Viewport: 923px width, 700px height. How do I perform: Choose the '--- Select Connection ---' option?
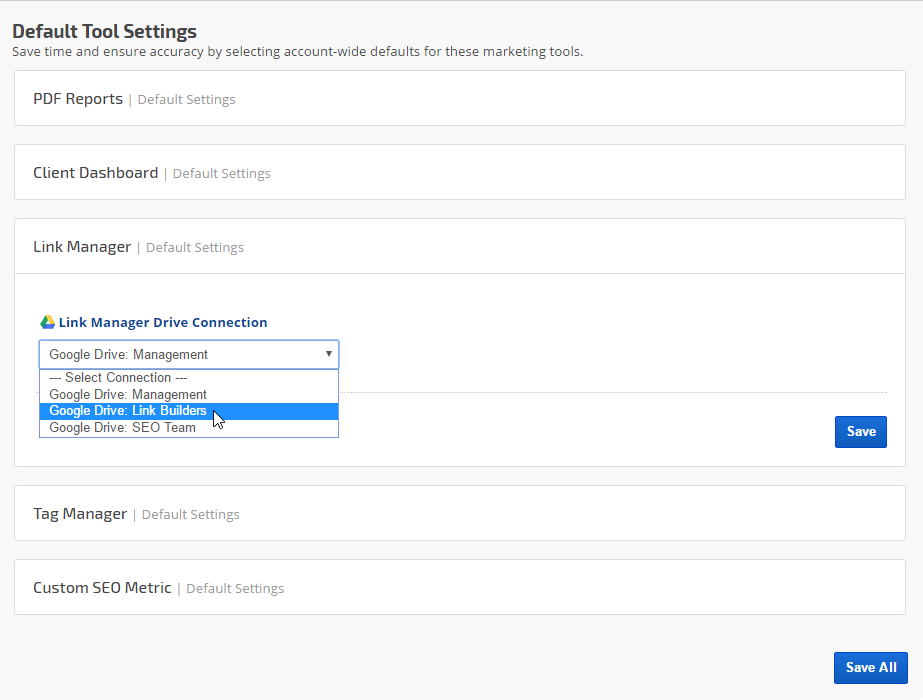tap(118, 378)
